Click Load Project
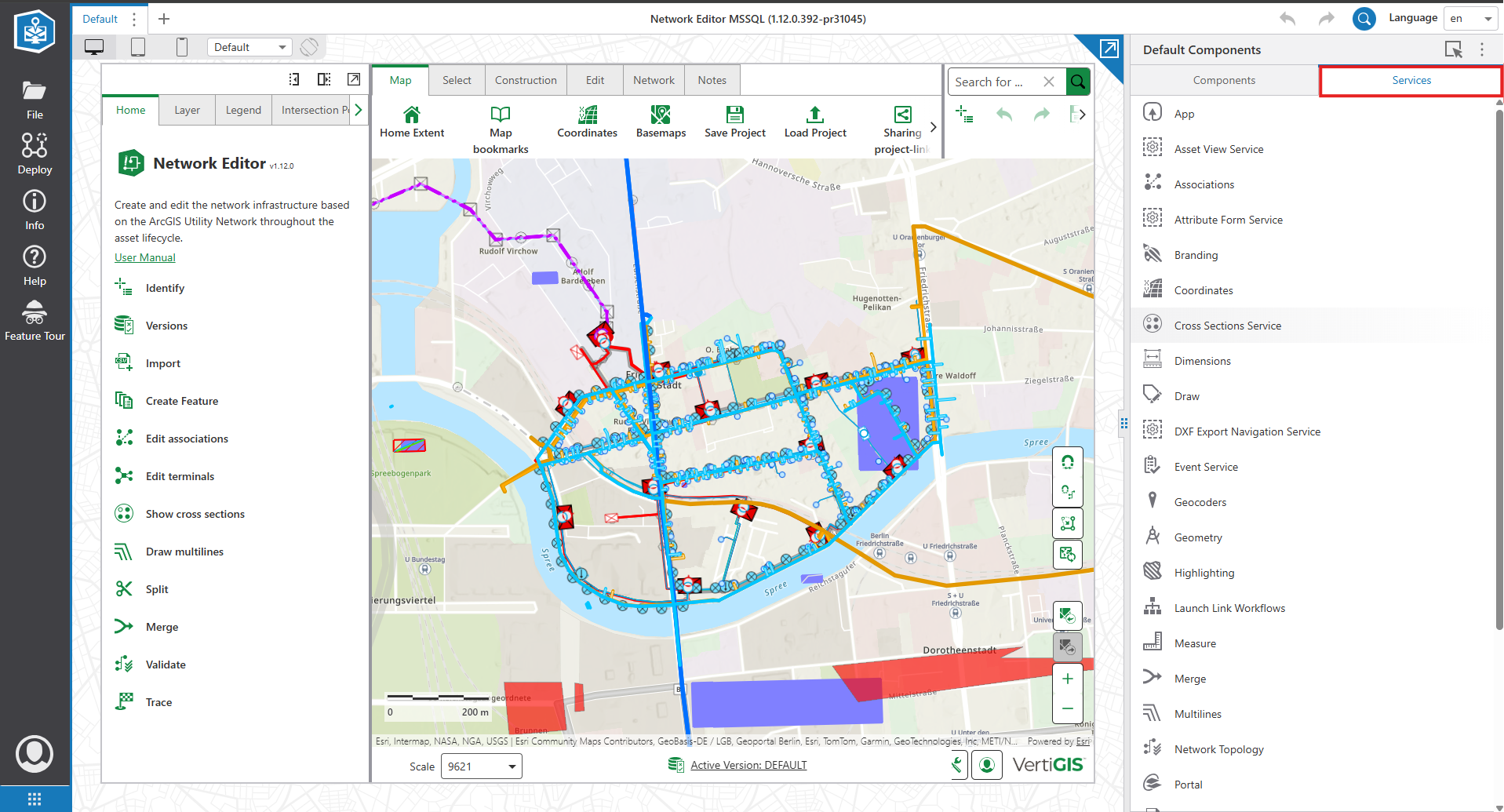Image resolution: width=1504 pixels, height=812 pixels. tap(815, 122)
